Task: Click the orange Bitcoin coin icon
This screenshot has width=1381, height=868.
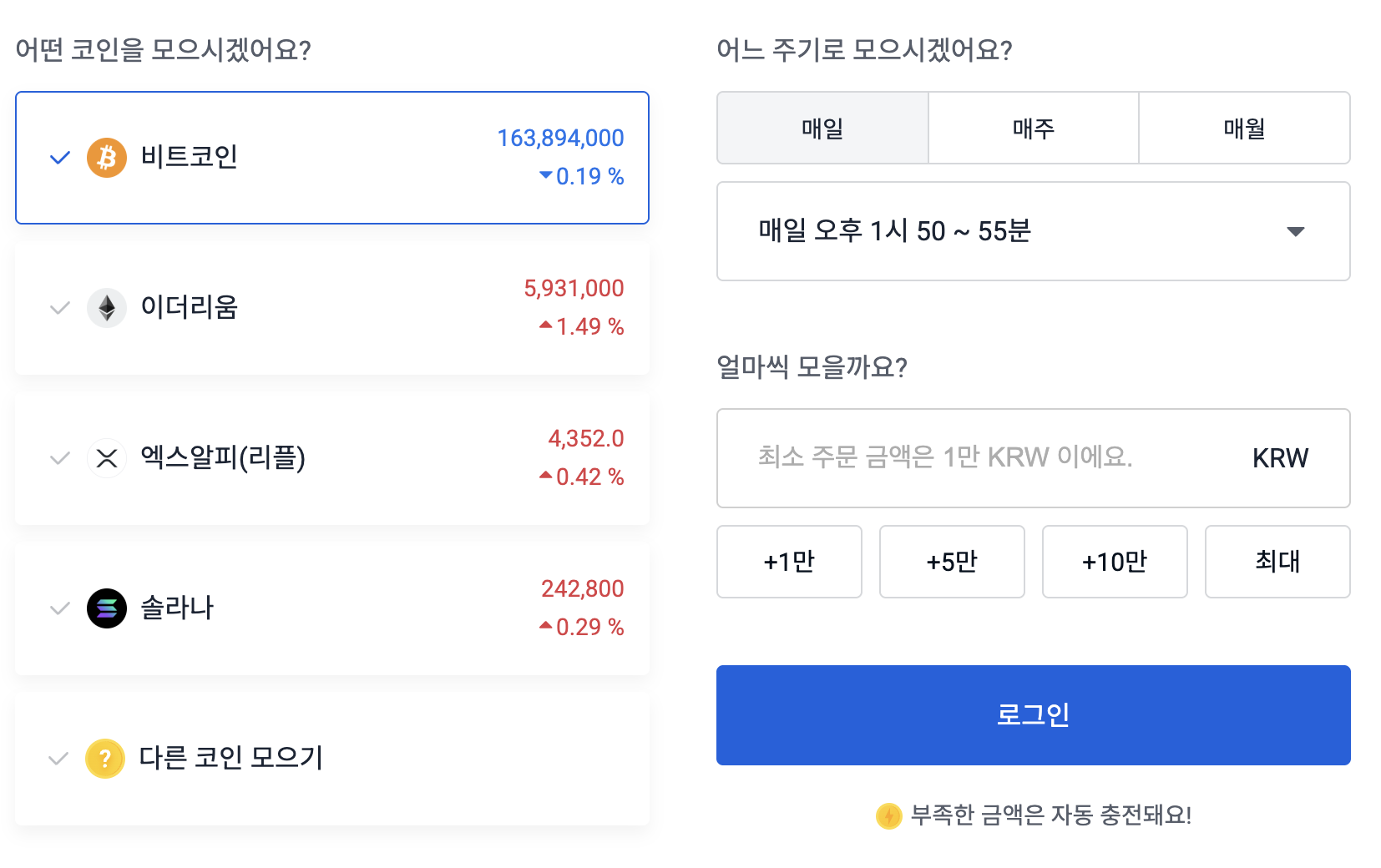Action: point(107,158)
